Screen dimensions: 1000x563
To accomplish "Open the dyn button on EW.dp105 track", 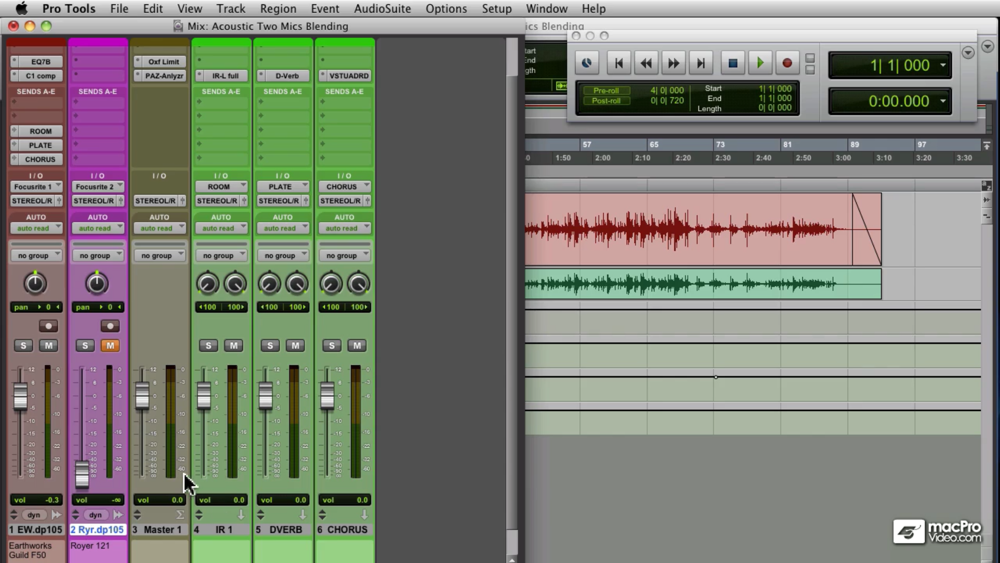I will coord(34,515).
